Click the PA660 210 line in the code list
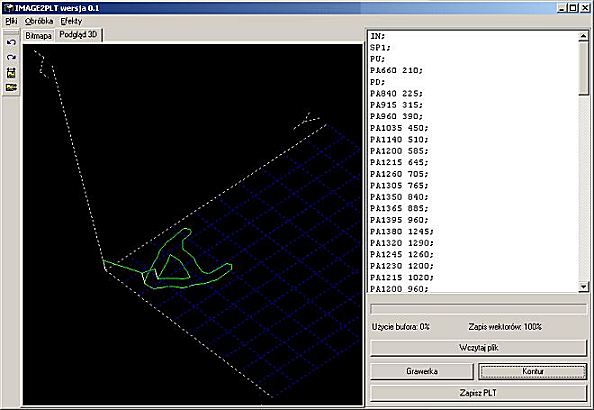 396,70
